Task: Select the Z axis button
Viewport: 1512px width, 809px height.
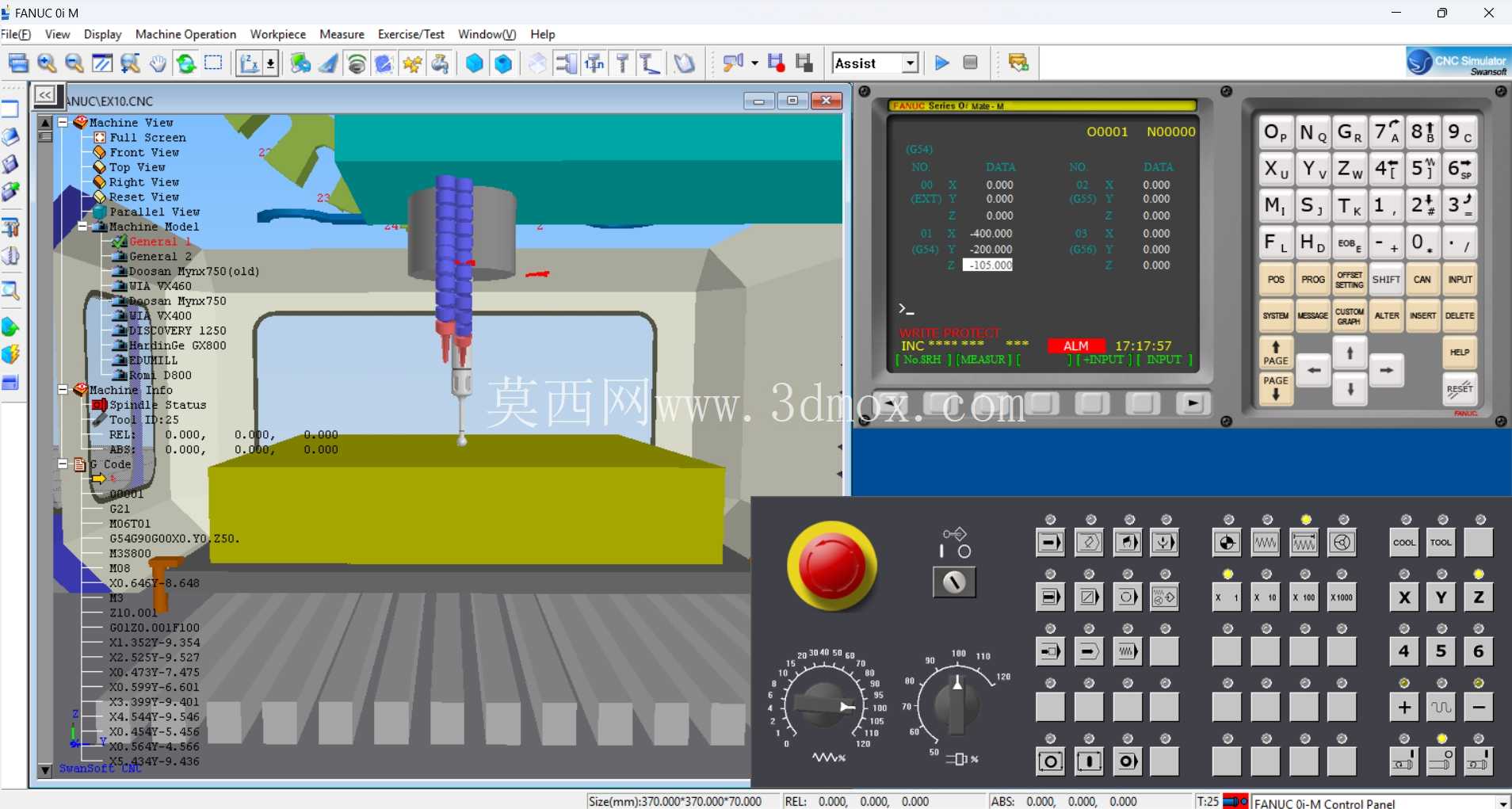Action: [1478, 597]
